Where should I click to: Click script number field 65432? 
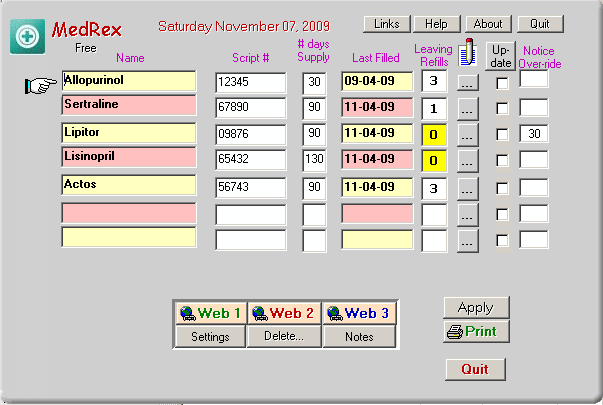coord(251,159)
